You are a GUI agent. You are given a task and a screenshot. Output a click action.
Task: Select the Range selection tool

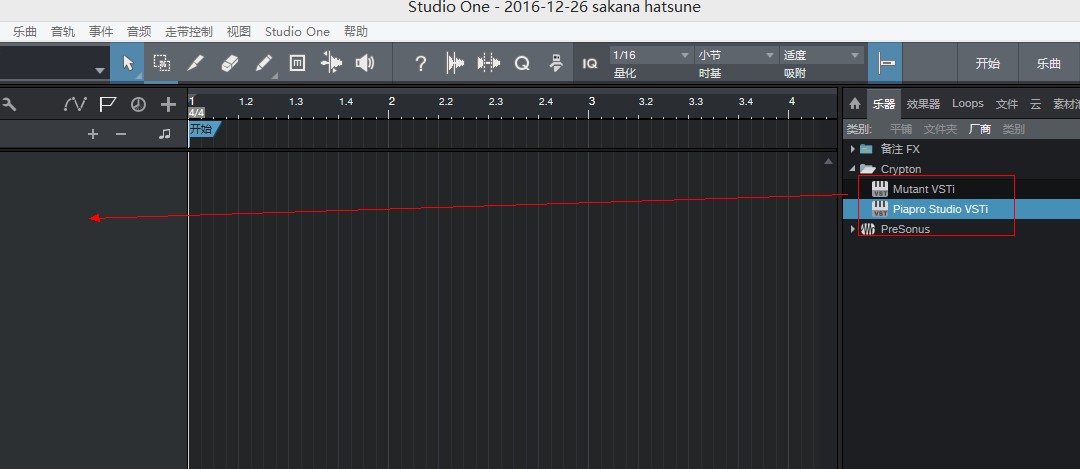pos(161,63)
